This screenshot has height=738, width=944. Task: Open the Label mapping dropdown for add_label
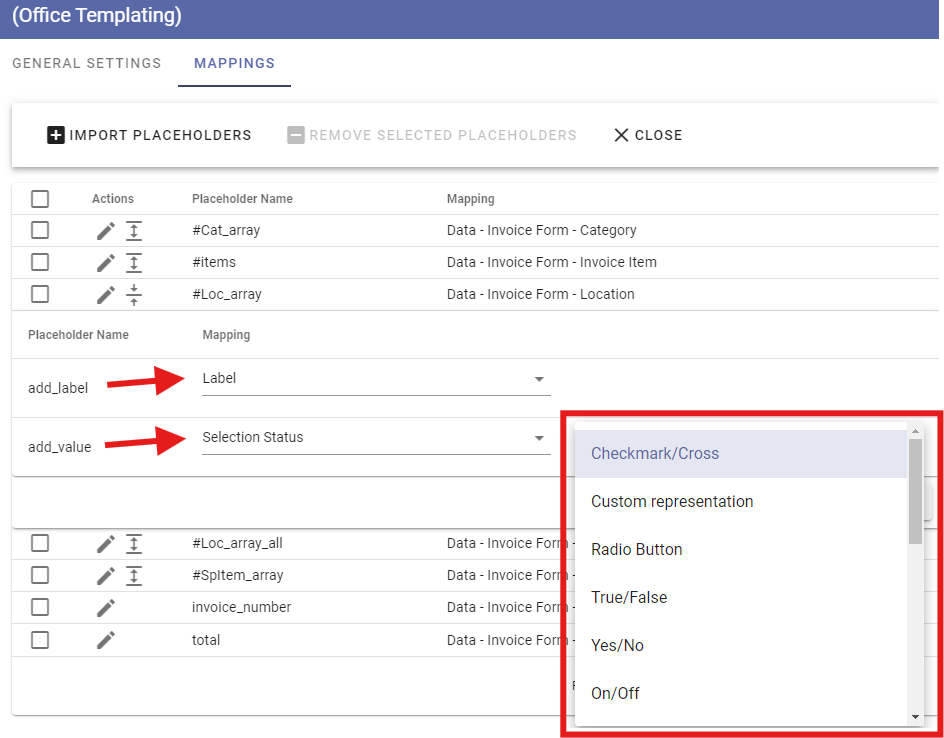376,379
